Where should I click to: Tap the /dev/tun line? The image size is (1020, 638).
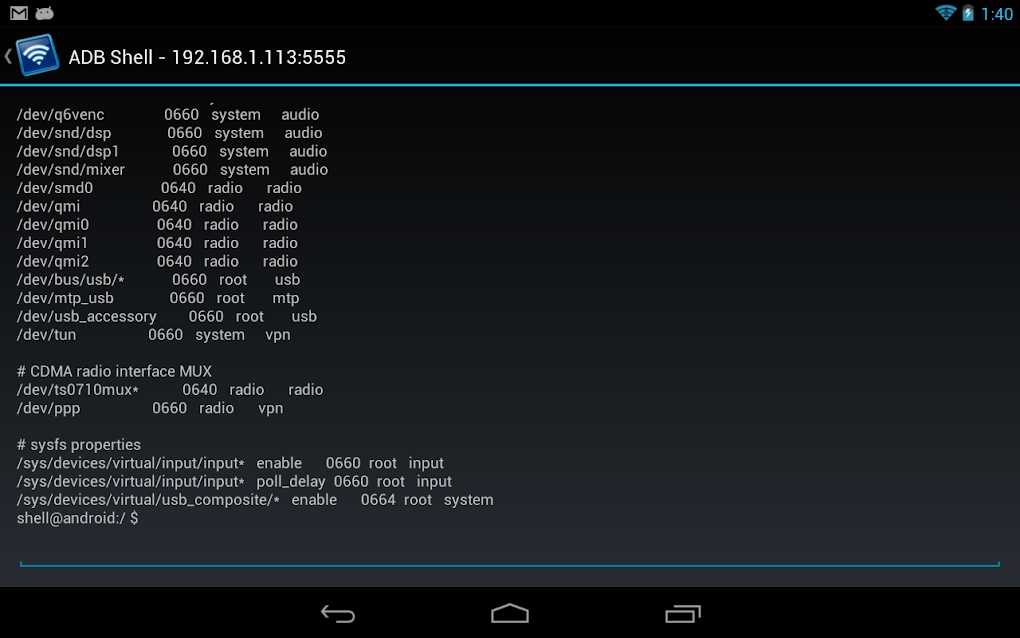(x=154, y=334)
